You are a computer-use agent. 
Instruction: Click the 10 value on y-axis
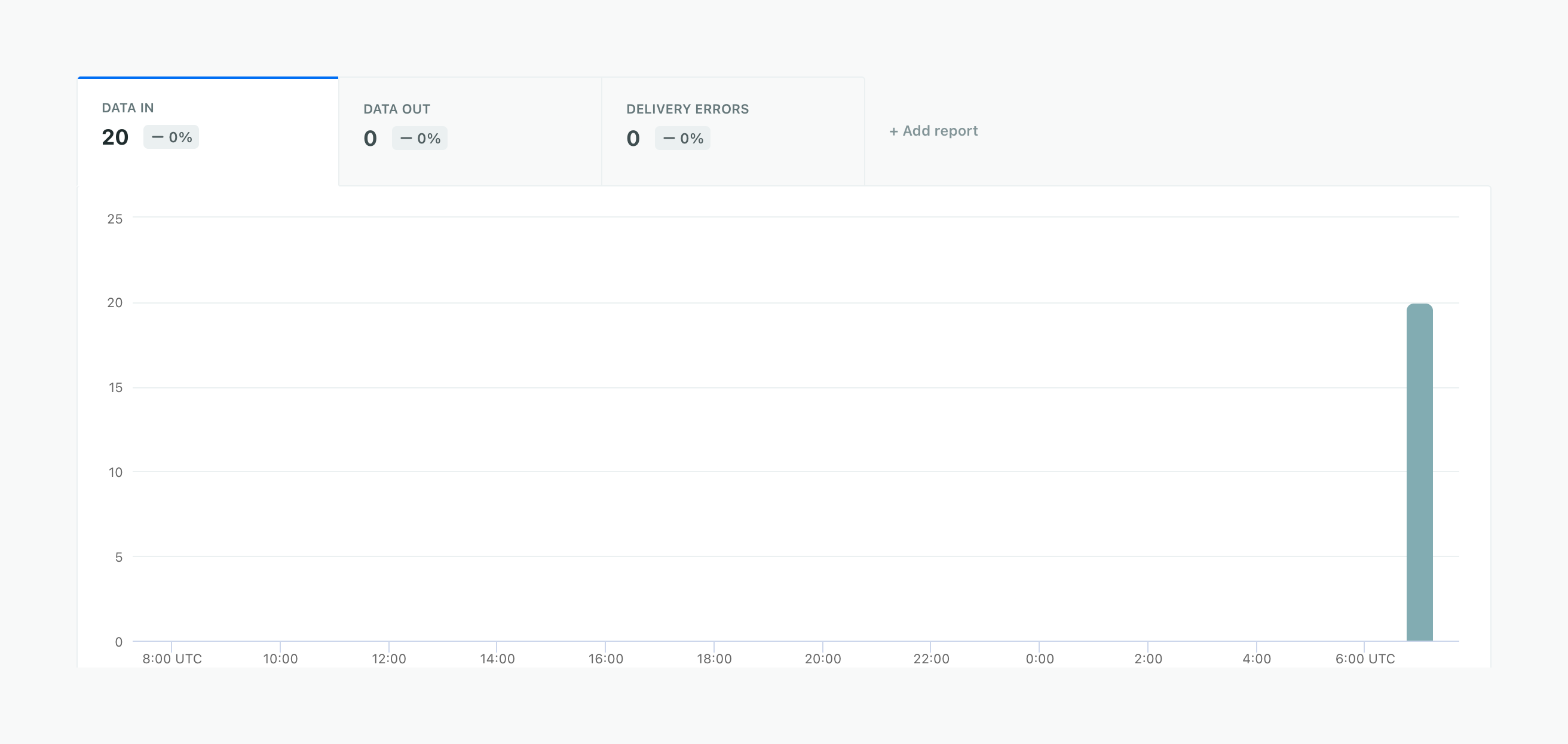pyautogui.click(x=115, y=473)
